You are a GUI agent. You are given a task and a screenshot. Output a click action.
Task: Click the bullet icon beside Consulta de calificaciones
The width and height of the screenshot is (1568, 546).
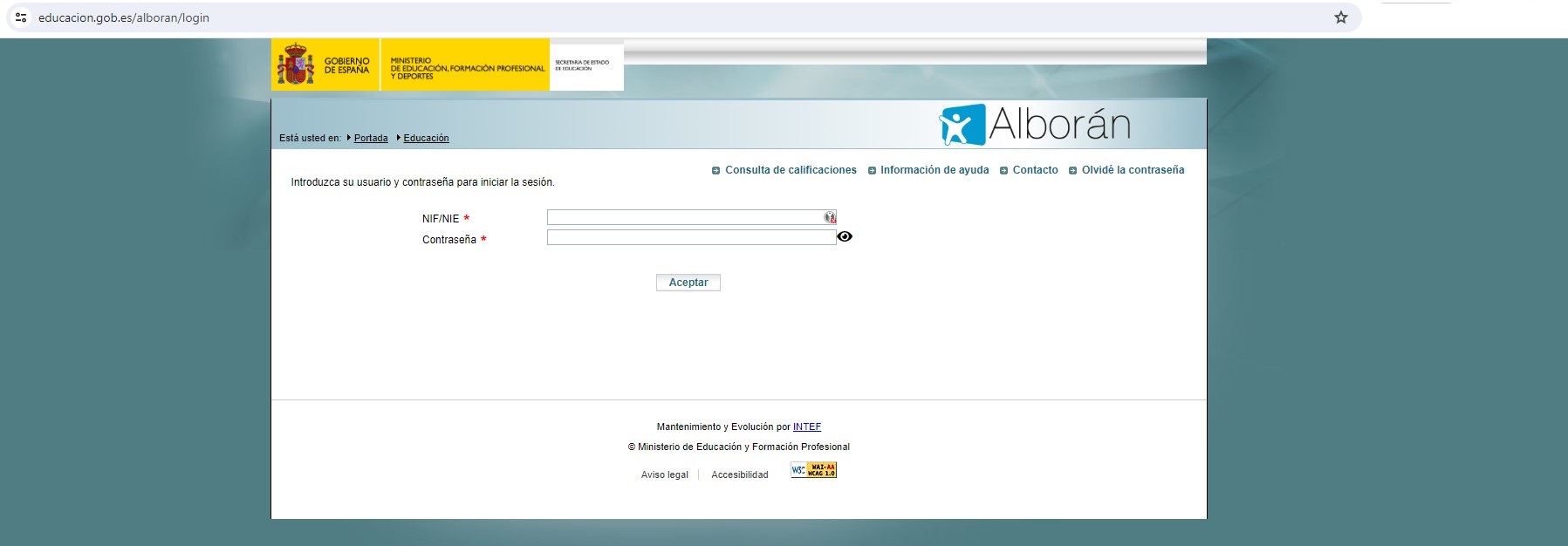pos(716,171)
